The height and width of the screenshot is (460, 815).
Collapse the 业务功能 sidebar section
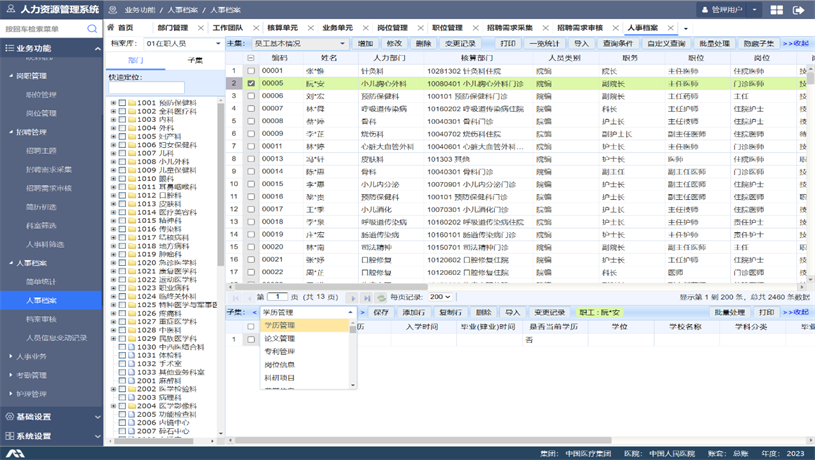tap(97, 48)
